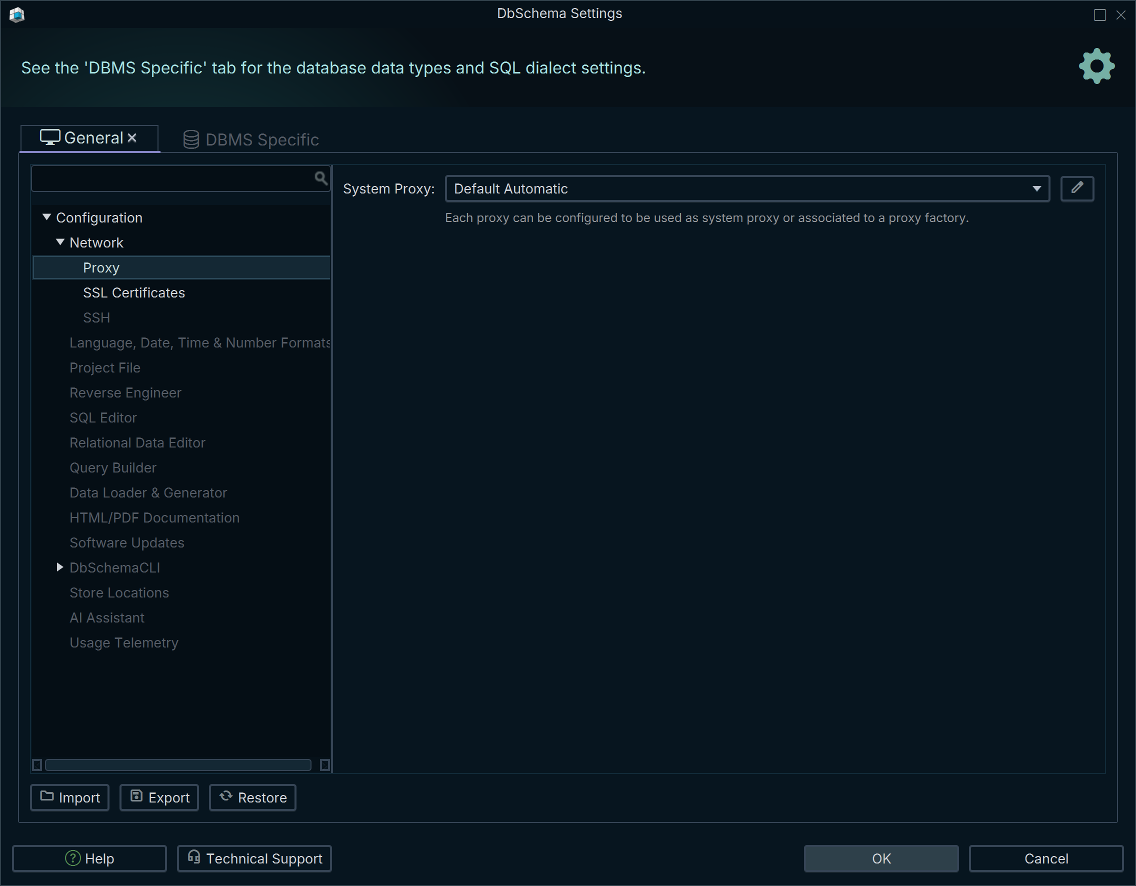Click the DbSchema app icon in title bar
Viewport: 1136px width, 886px height.
point(17,14)
